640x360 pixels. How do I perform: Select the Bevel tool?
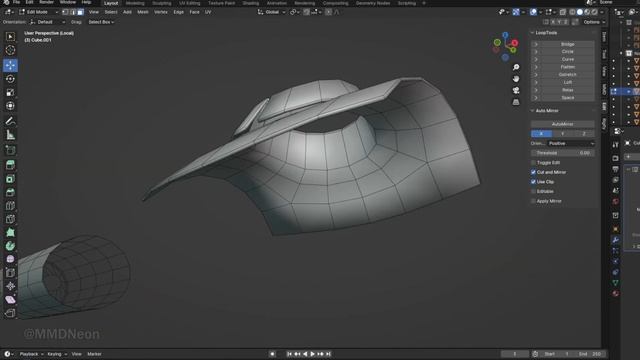tap(10, 192)
